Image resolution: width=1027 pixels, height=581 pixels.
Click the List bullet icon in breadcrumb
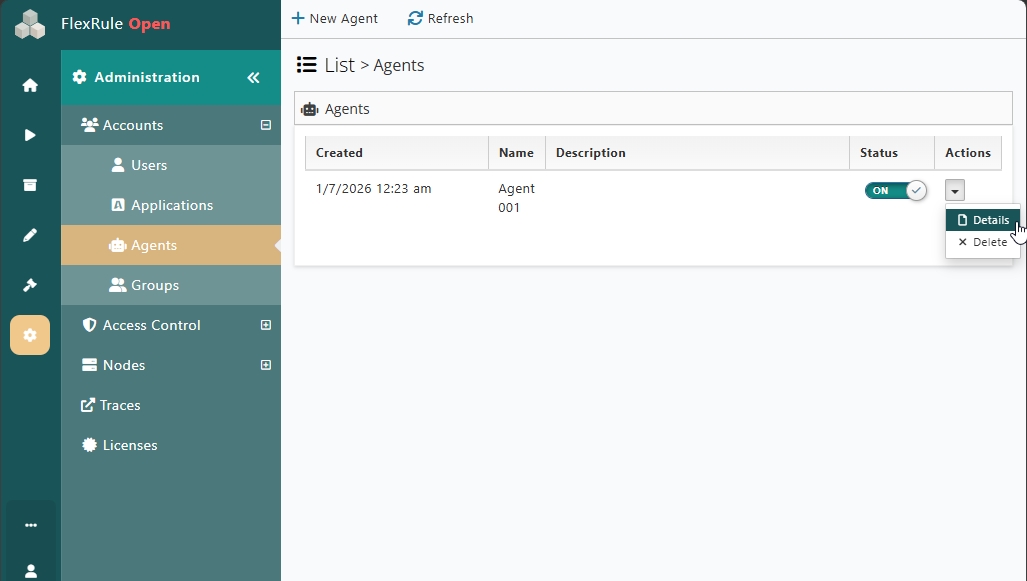coord(307,64)
